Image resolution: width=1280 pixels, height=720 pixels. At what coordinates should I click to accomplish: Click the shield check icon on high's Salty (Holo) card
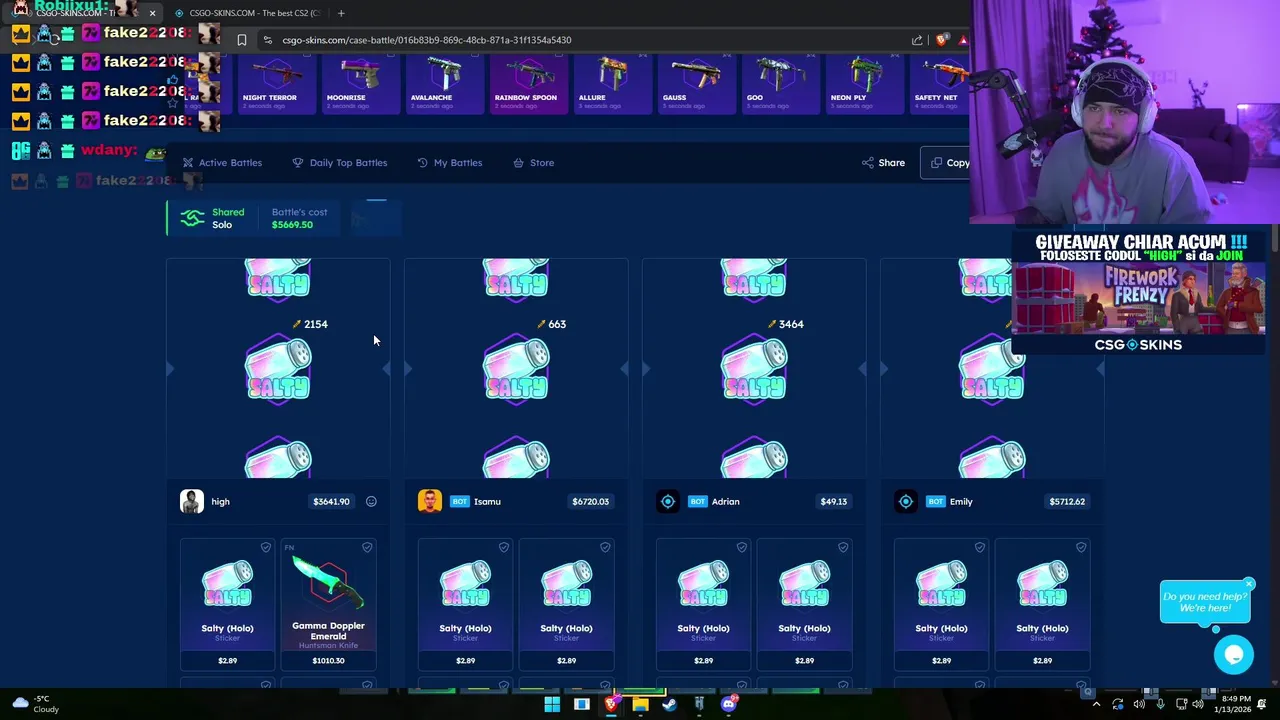pyautogui.click(x=266, y=547)
